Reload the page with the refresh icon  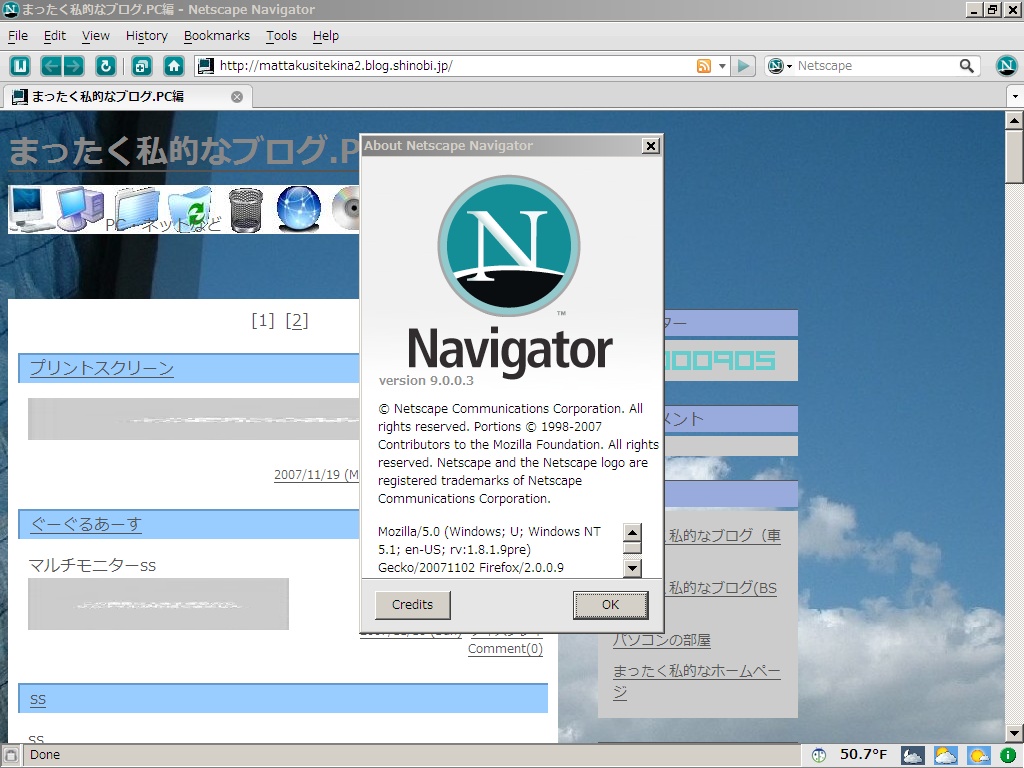(x=106, y=66)
